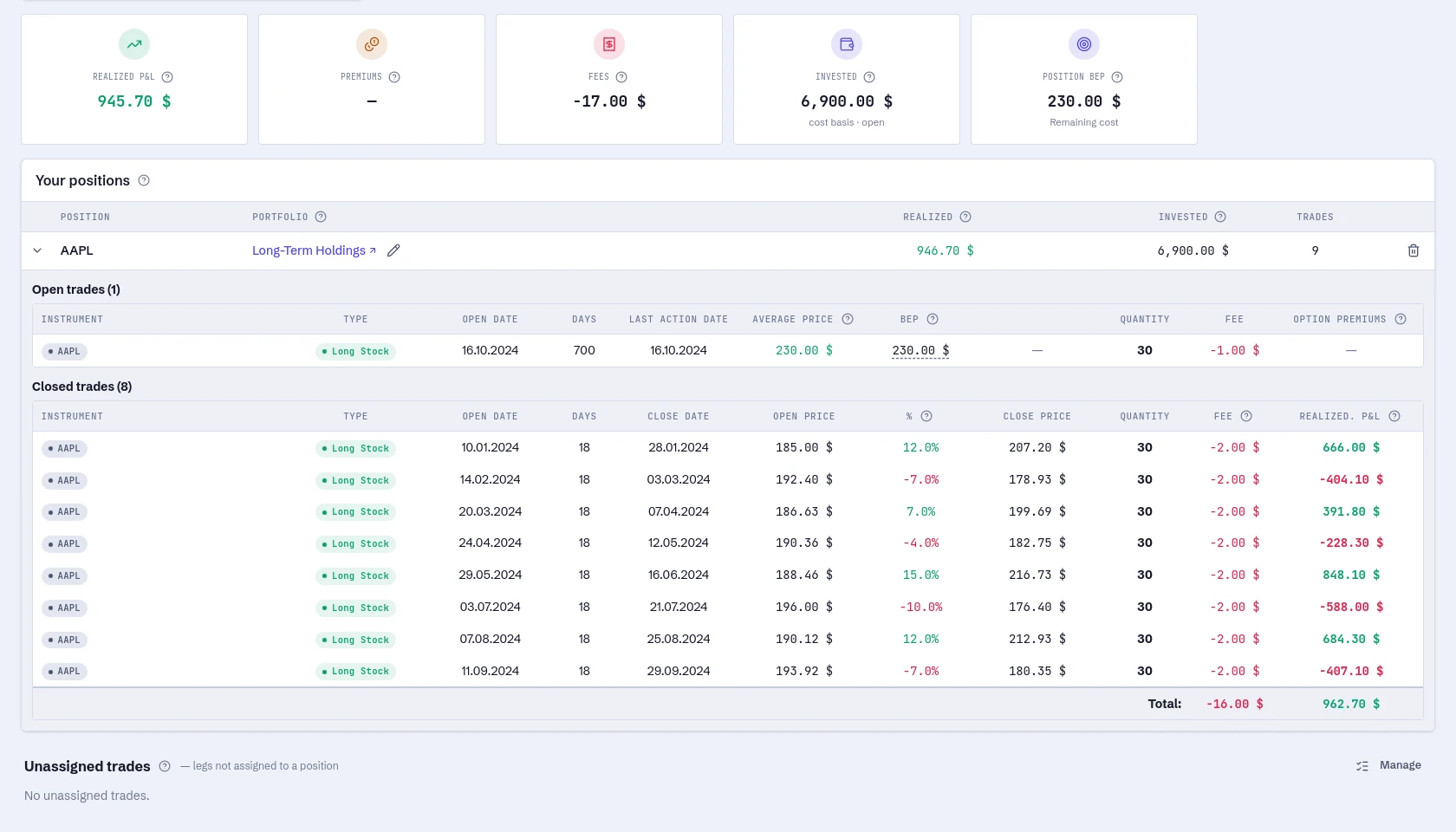This screenshot has height=832, width=1456.
Task: Click close date 07.04.2024
Action: pyautogui.click(x=679, y=512)
